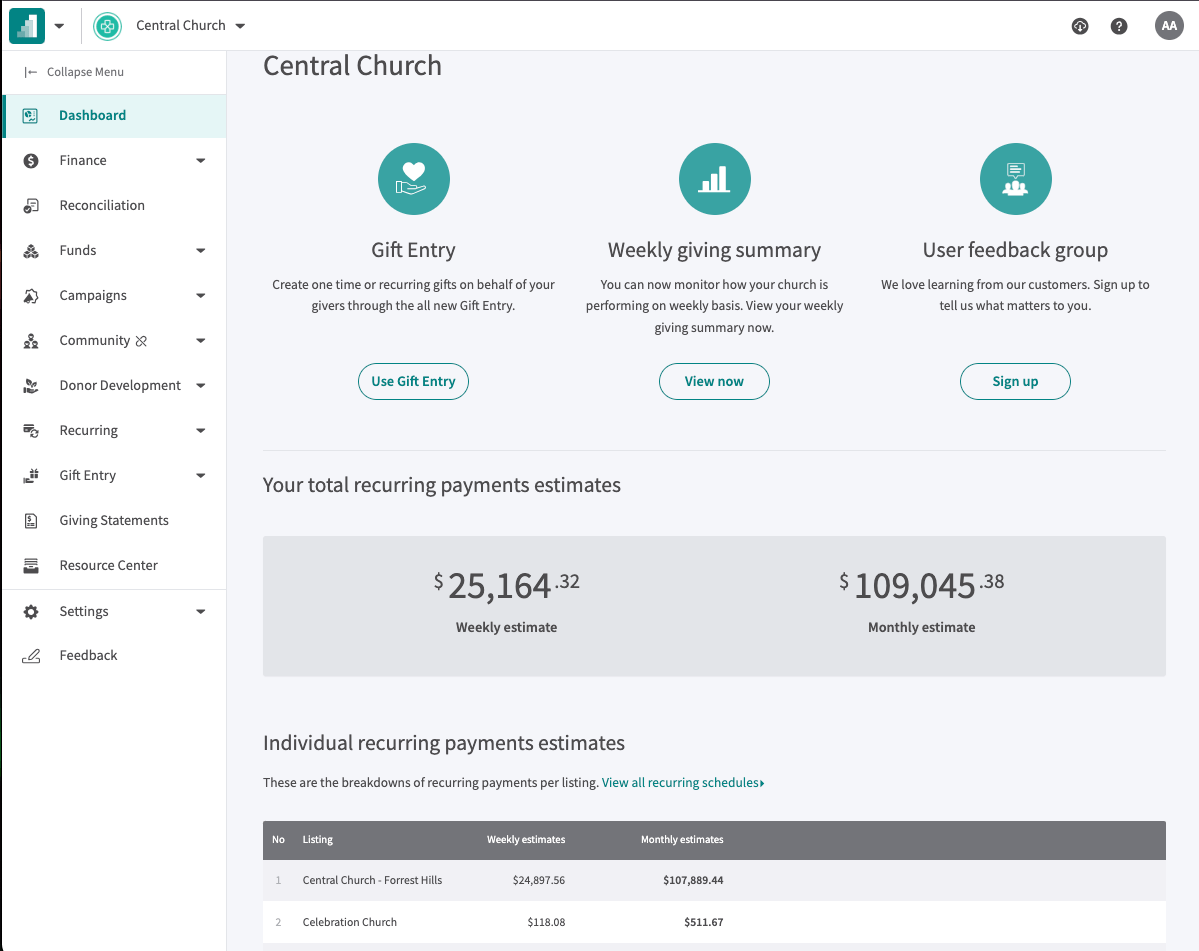Open the View all recurring schedules link
The height and width of the screenshot is (951, 1199).
(682, 783)
